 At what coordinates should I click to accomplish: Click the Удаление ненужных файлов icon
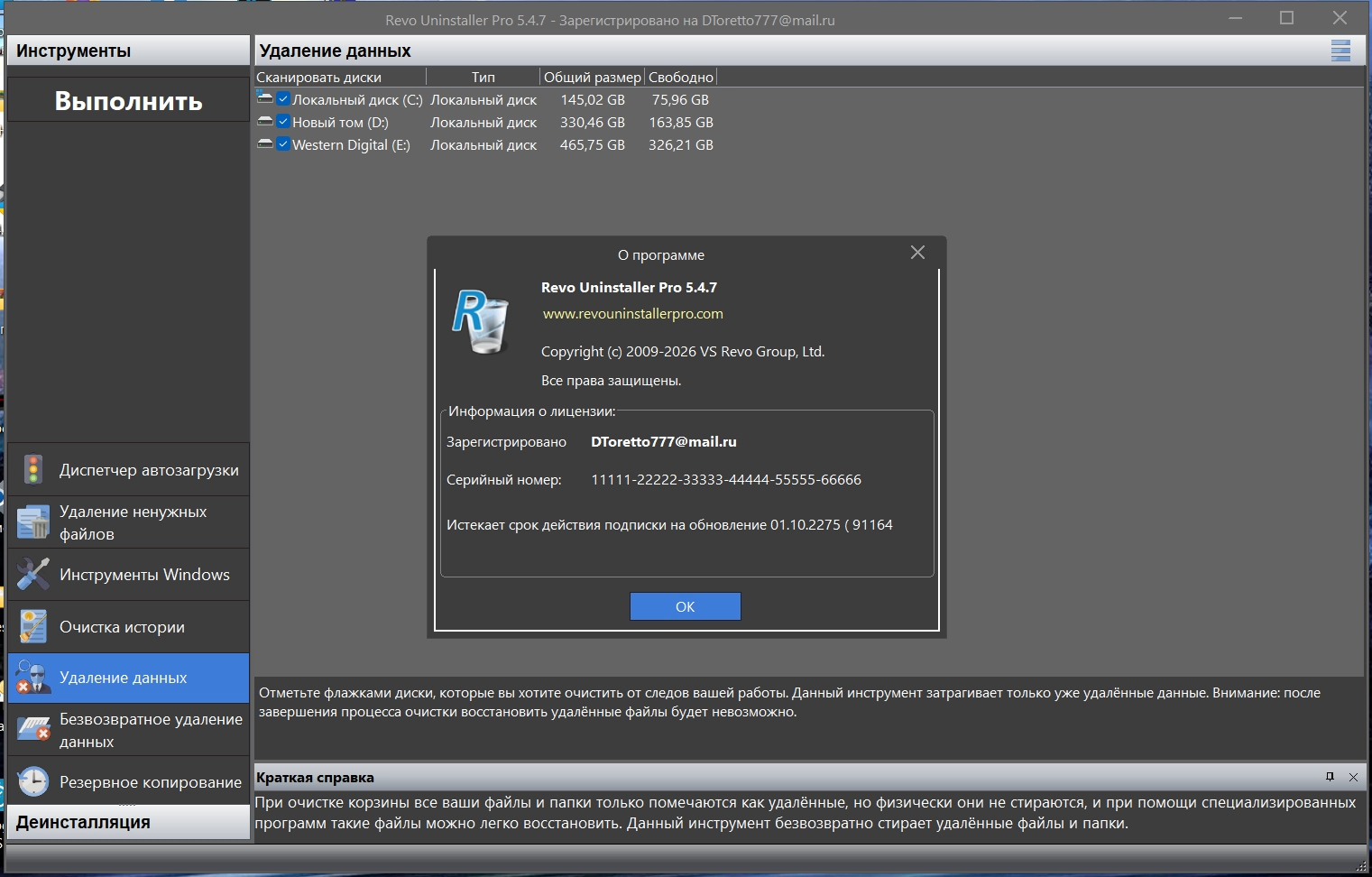point(33,522)
